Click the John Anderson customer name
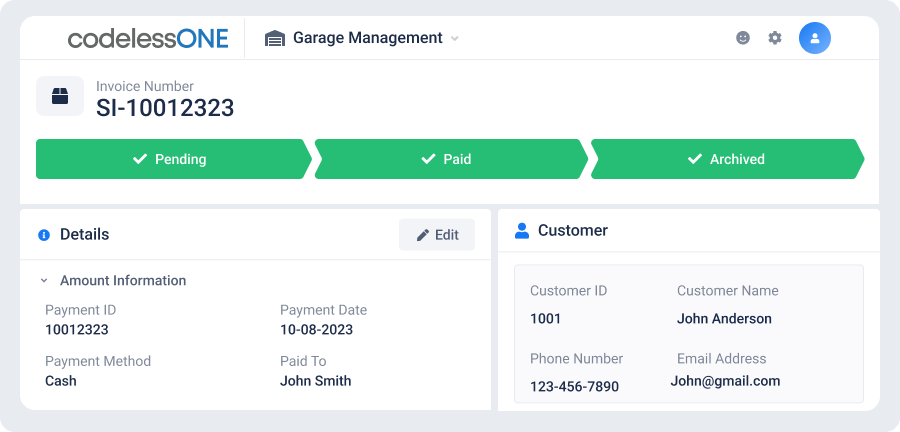This screenshot has height=432, width=900. click(724, 319)
